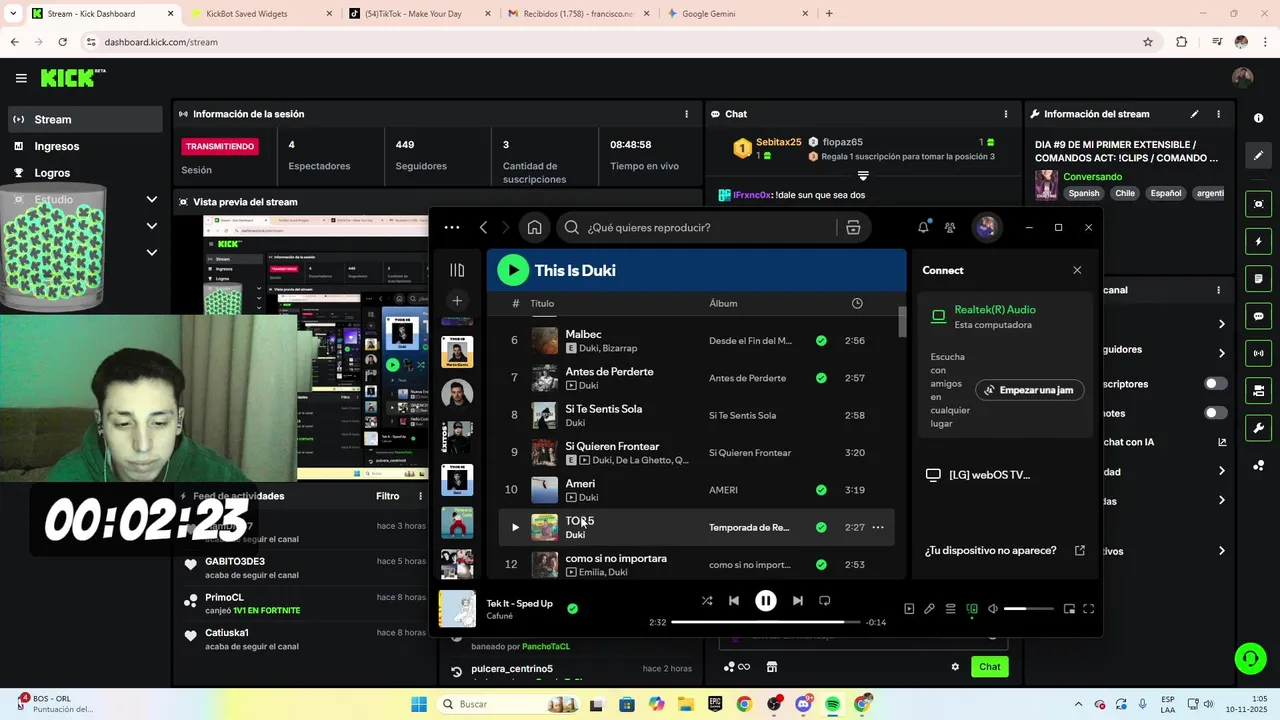This screenshot has width=1280, height=720.
Task: Click Empezar una jam button
Action: pos(1029,390)
